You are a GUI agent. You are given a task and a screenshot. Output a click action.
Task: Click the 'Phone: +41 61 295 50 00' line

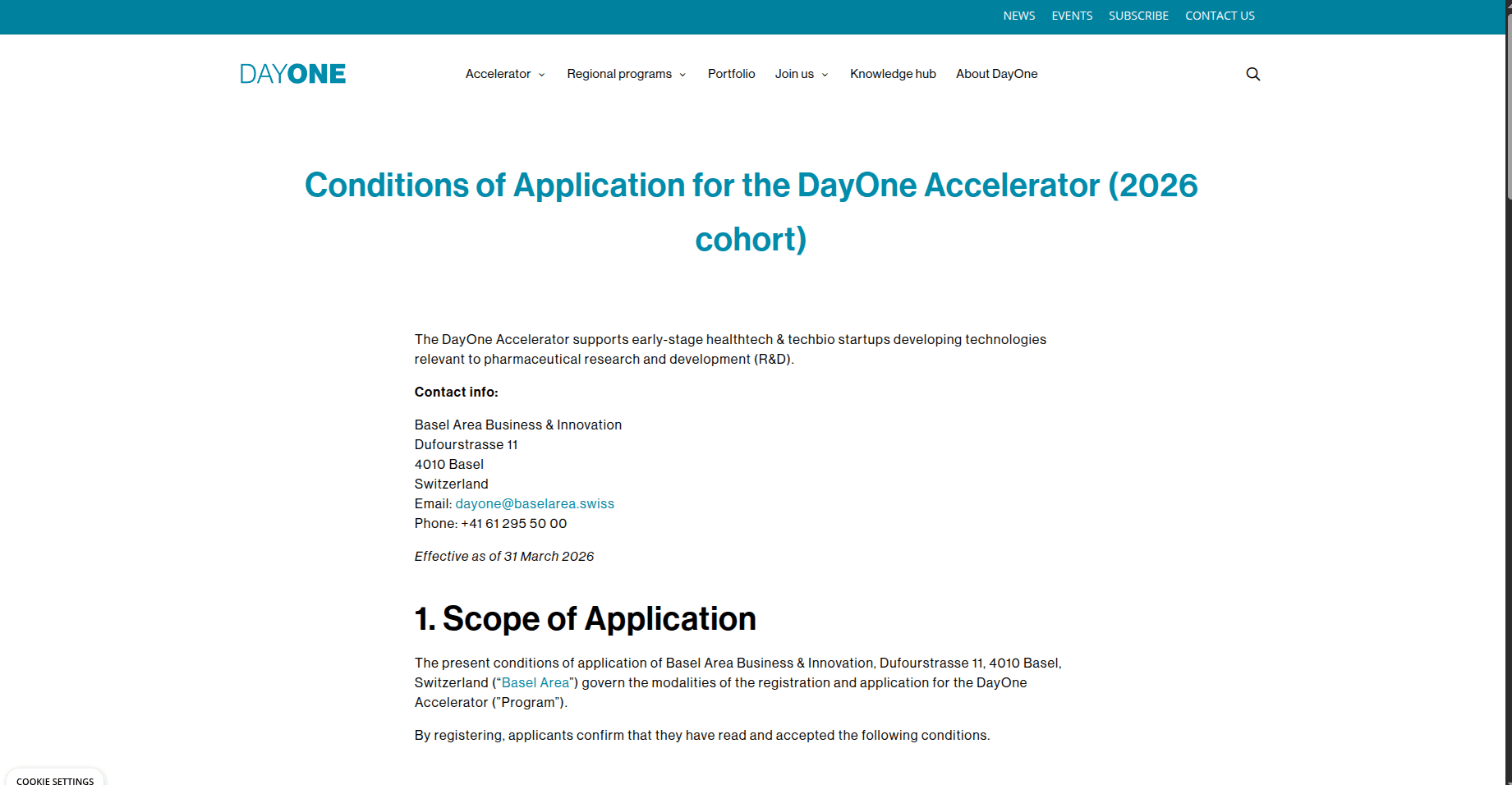click(x=490, y=523)
